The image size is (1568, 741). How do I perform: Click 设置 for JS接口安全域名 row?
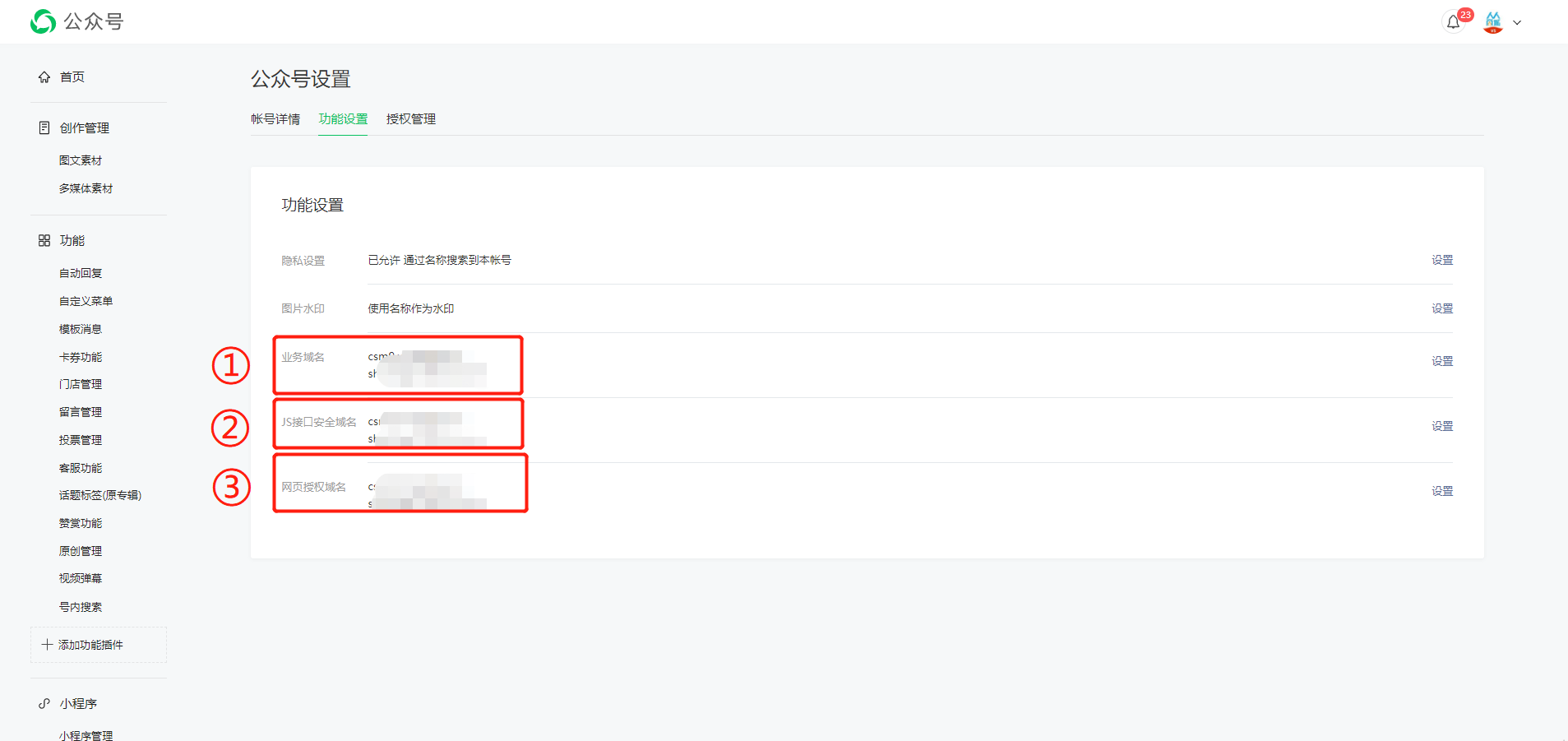(x=1441, y=426)
